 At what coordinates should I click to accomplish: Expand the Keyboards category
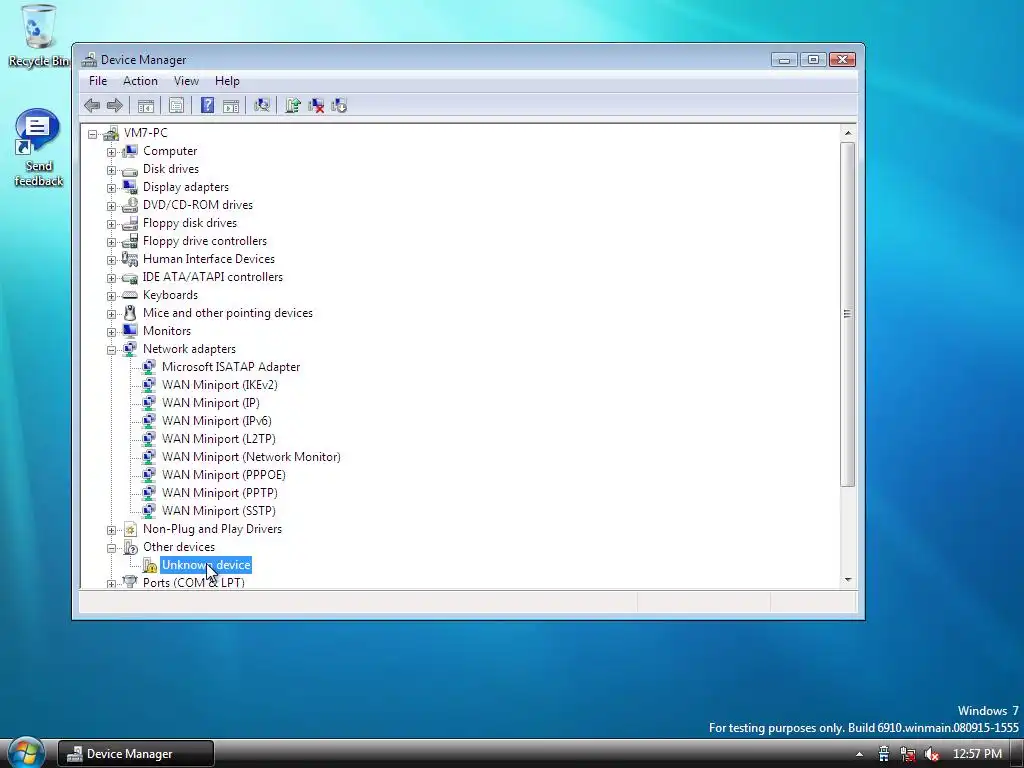click(x=112, y=296)
